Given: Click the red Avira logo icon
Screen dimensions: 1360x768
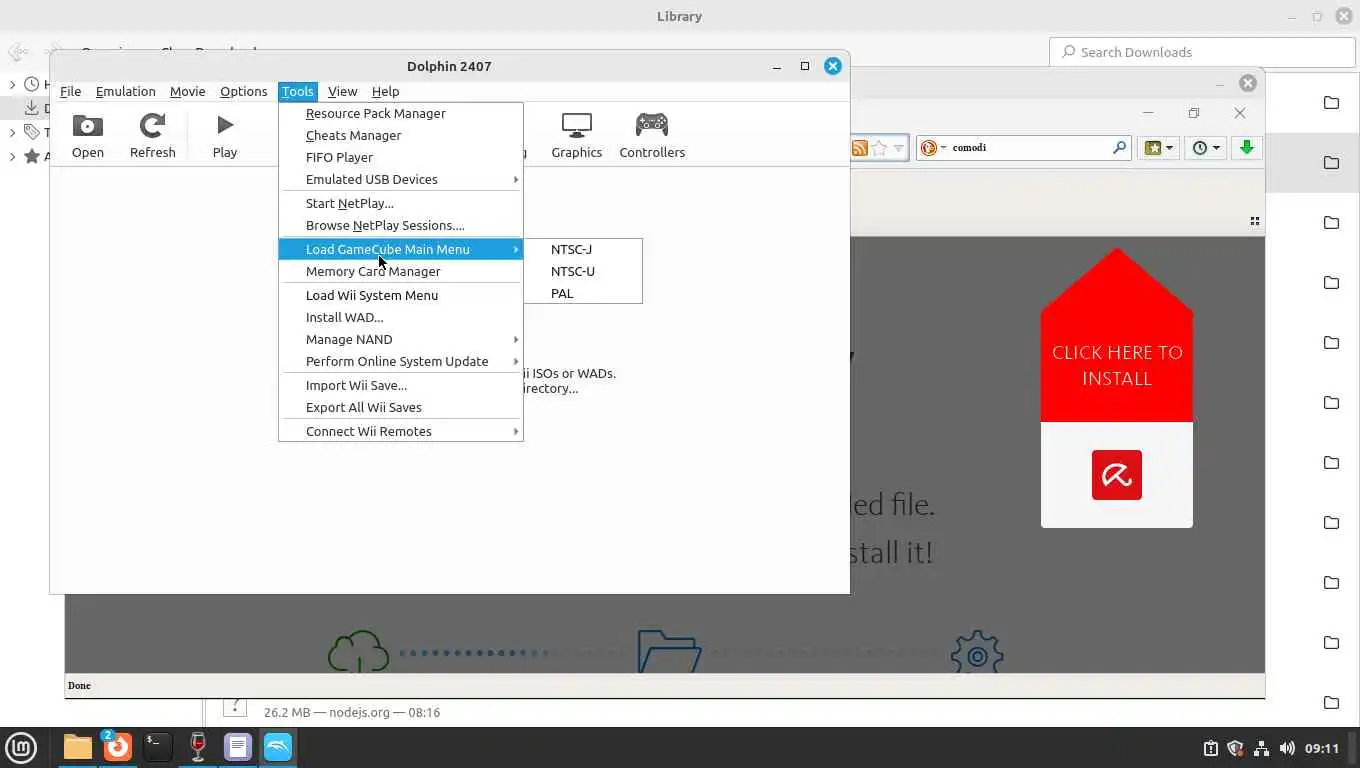Looking at the screenshot, I should pos(1117,475).
